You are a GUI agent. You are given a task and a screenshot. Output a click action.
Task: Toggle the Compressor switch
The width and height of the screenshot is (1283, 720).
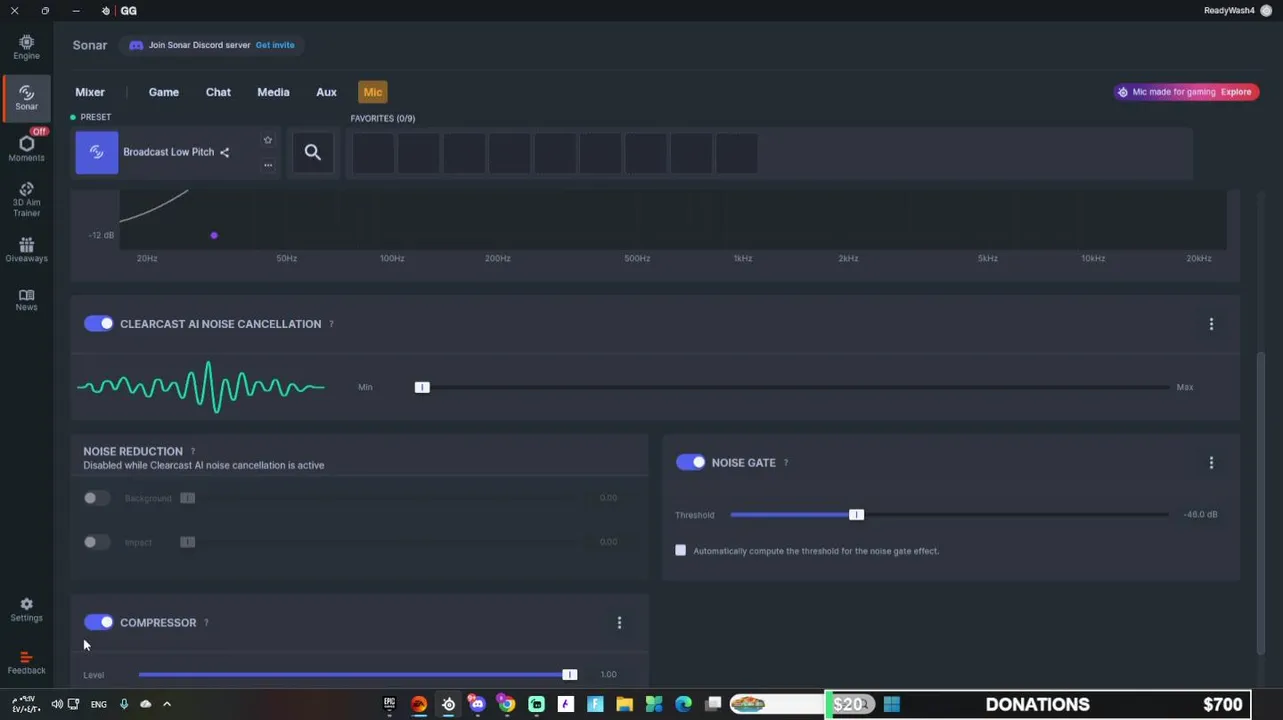click(98, 622)
